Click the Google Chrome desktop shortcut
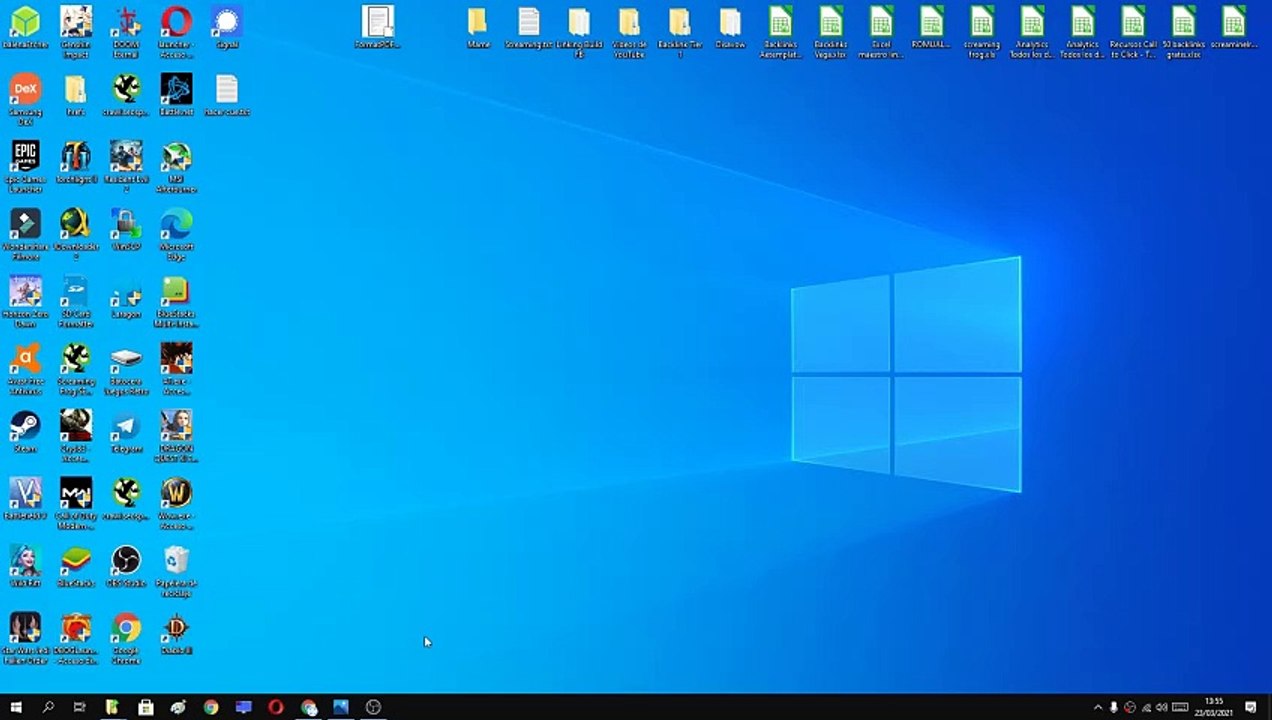Viewport: 1272px width, 720px height. (126, 637)
